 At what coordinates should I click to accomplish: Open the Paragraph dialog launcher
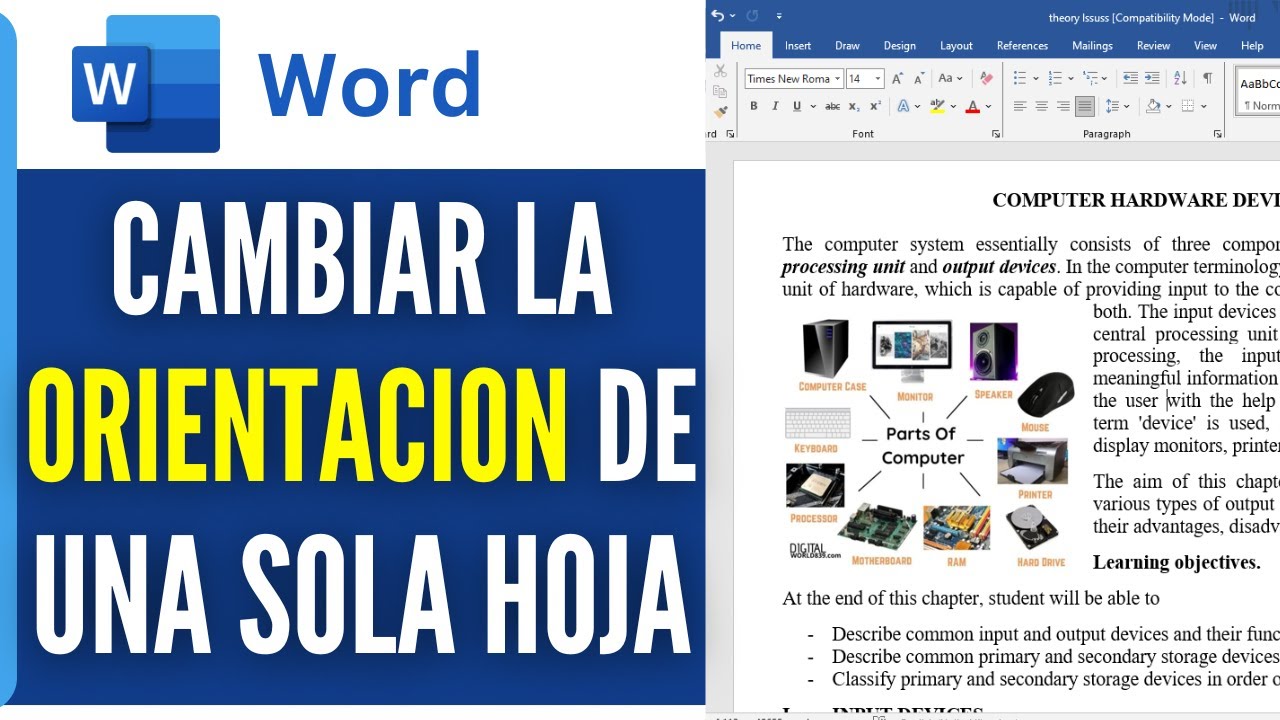[x=1216, y=134]
